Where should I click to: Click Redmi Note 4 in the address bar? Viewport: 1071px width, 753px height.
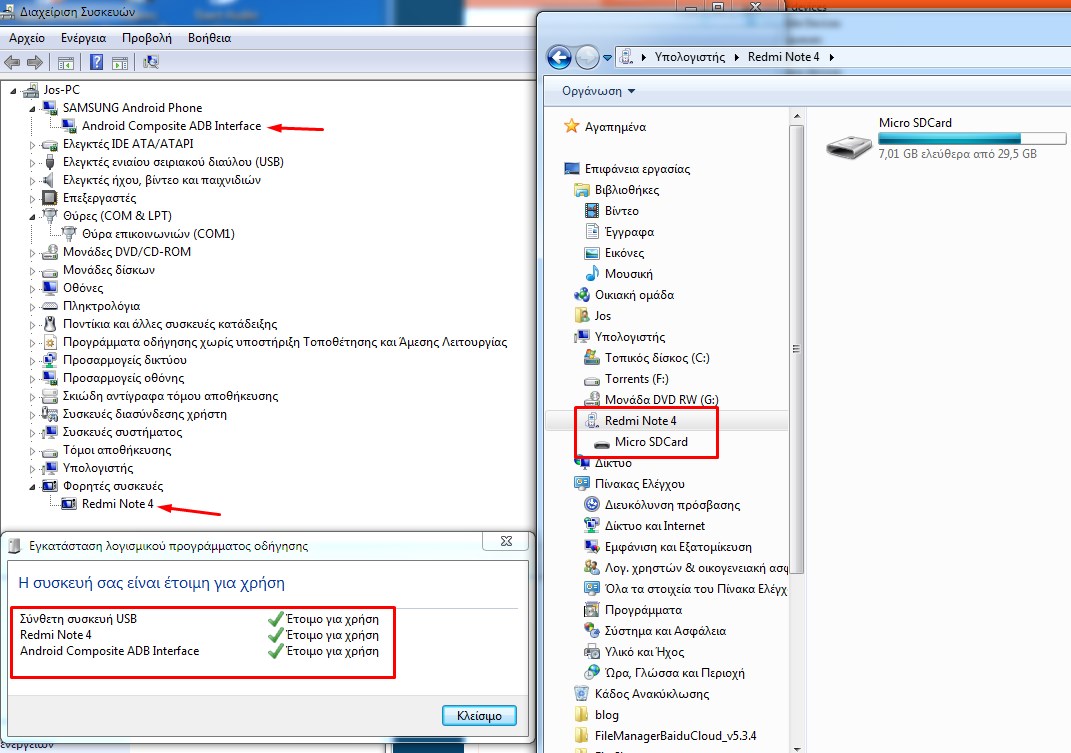(783, 57)
